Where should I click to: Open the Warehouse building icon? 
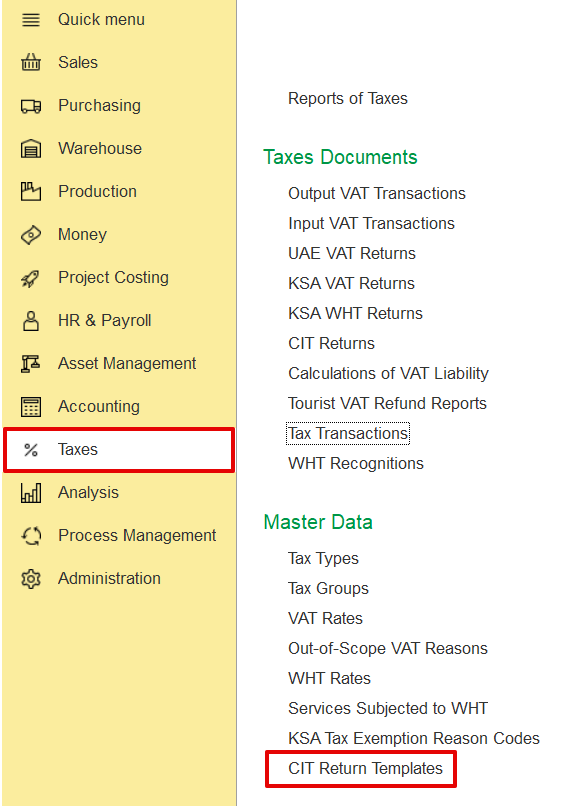[x=31, y=149]
